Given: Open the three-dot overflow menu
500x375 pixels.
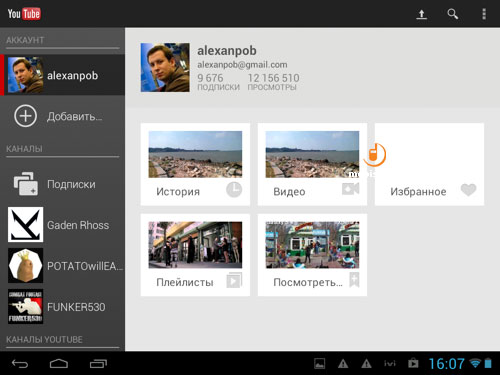Looking at the screenshot, I should pyautogui.click(x=484, y=14).
